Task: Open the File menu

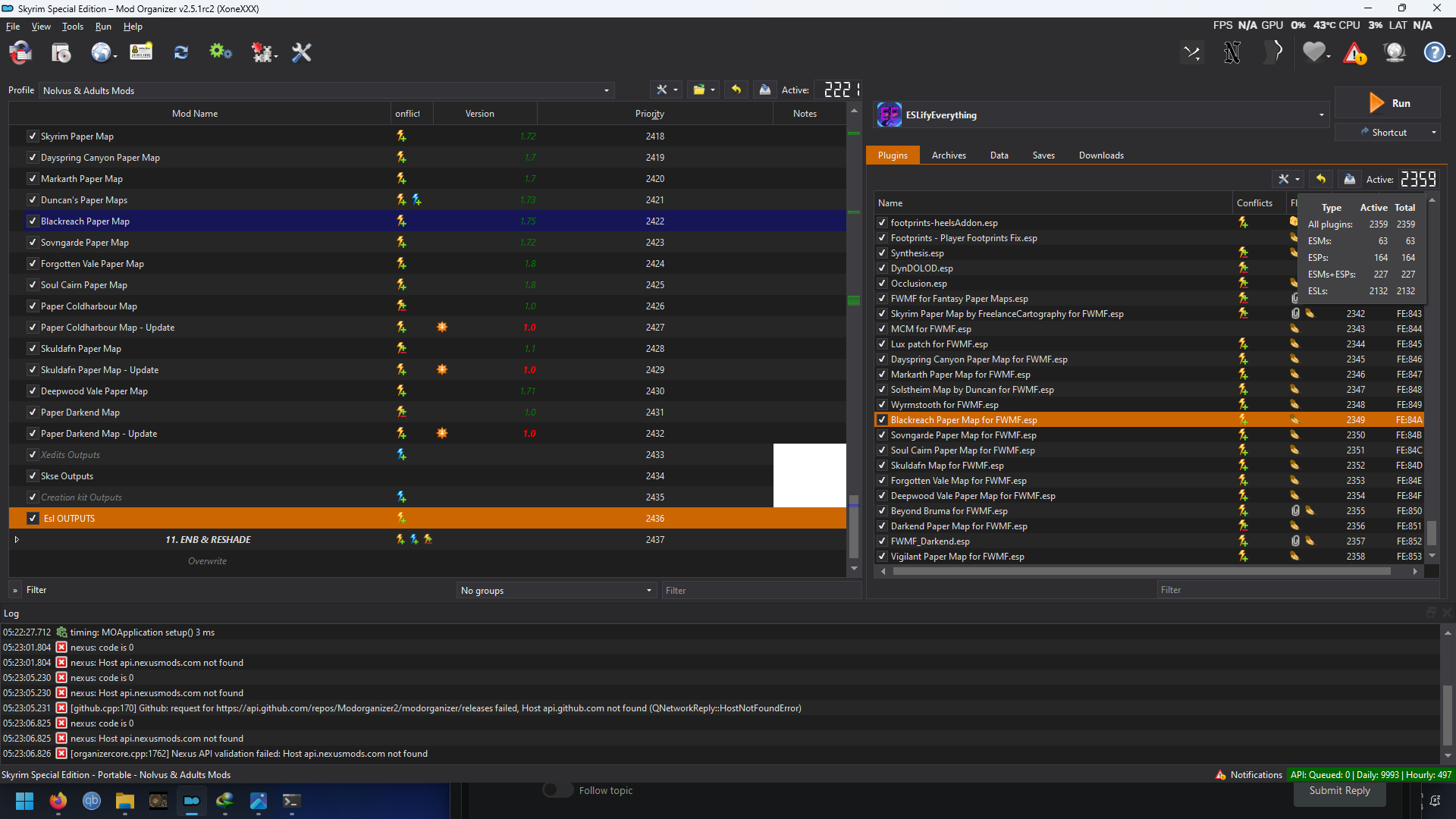Action: (13, 27)
